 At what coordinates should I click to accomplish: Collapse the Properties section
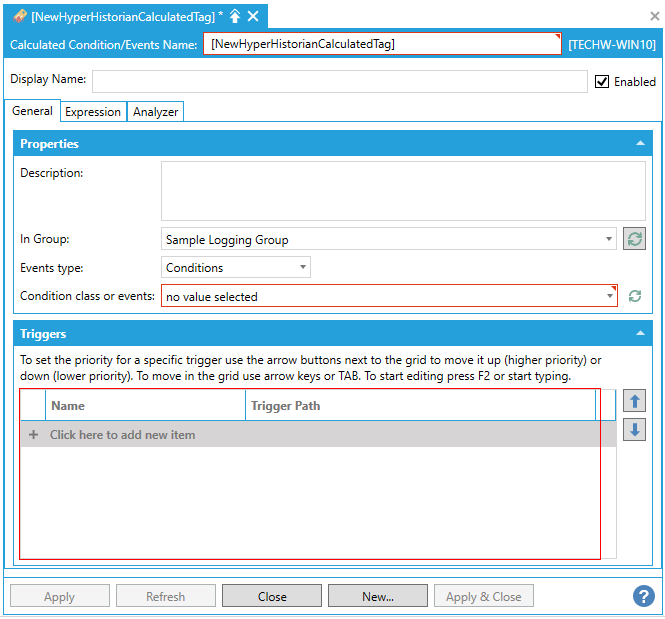[640, 144]
